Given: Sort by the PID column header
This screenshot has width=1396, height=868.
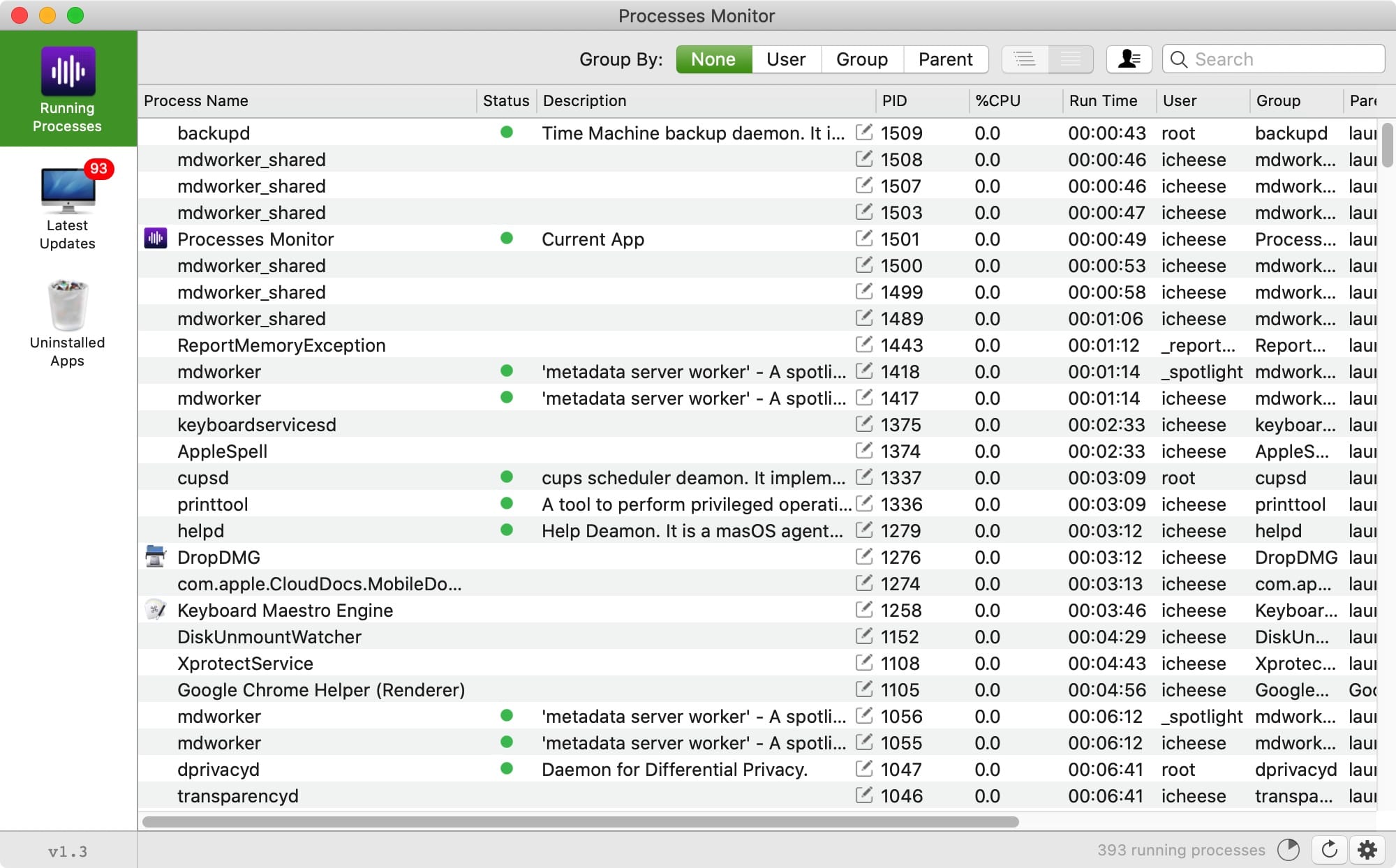Looking at the screenshot, I should point(922,101).
